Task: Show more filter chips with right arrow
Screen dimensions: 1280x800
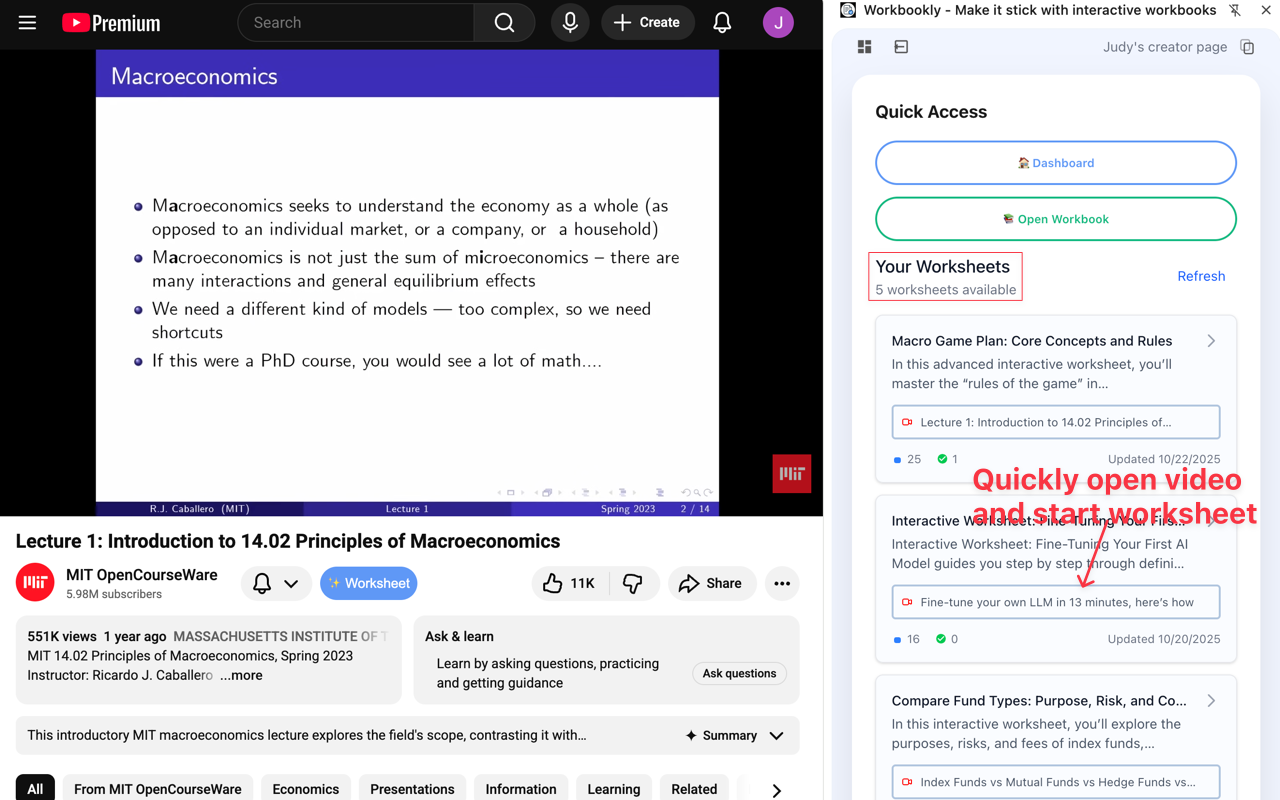Action: 777,789
